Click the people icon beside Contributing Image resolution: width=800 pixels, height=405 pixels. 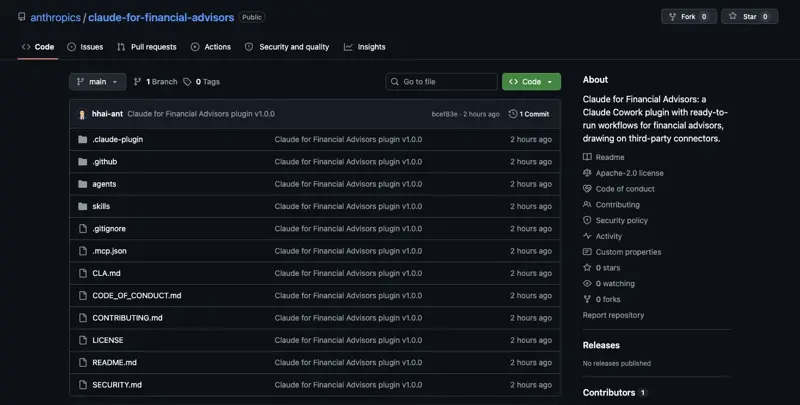click(587, 205)
